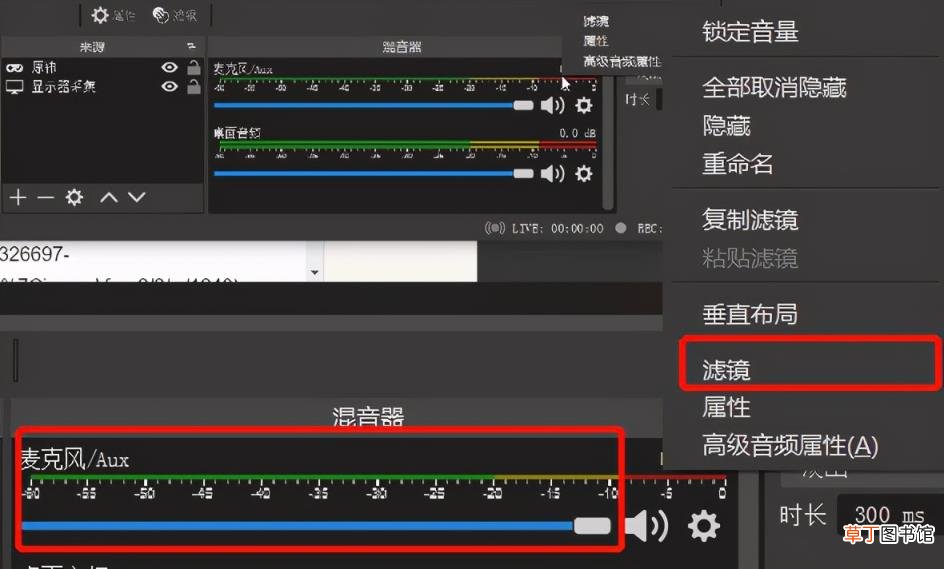Open 属性 in the large context menu
The width and height of the screenshot is (944, 569).
click(x=726, y=408)
